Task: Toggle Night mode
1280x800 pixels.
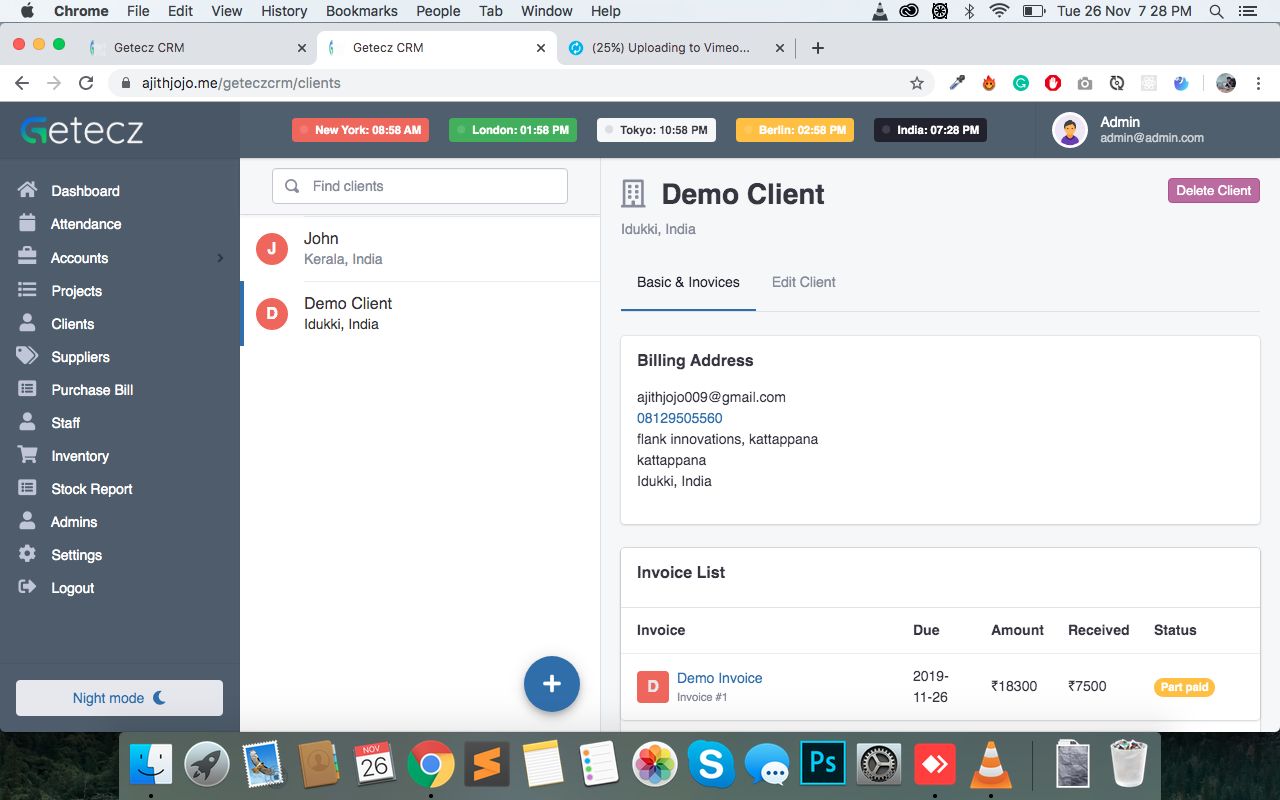Action: tap(119, 698)
